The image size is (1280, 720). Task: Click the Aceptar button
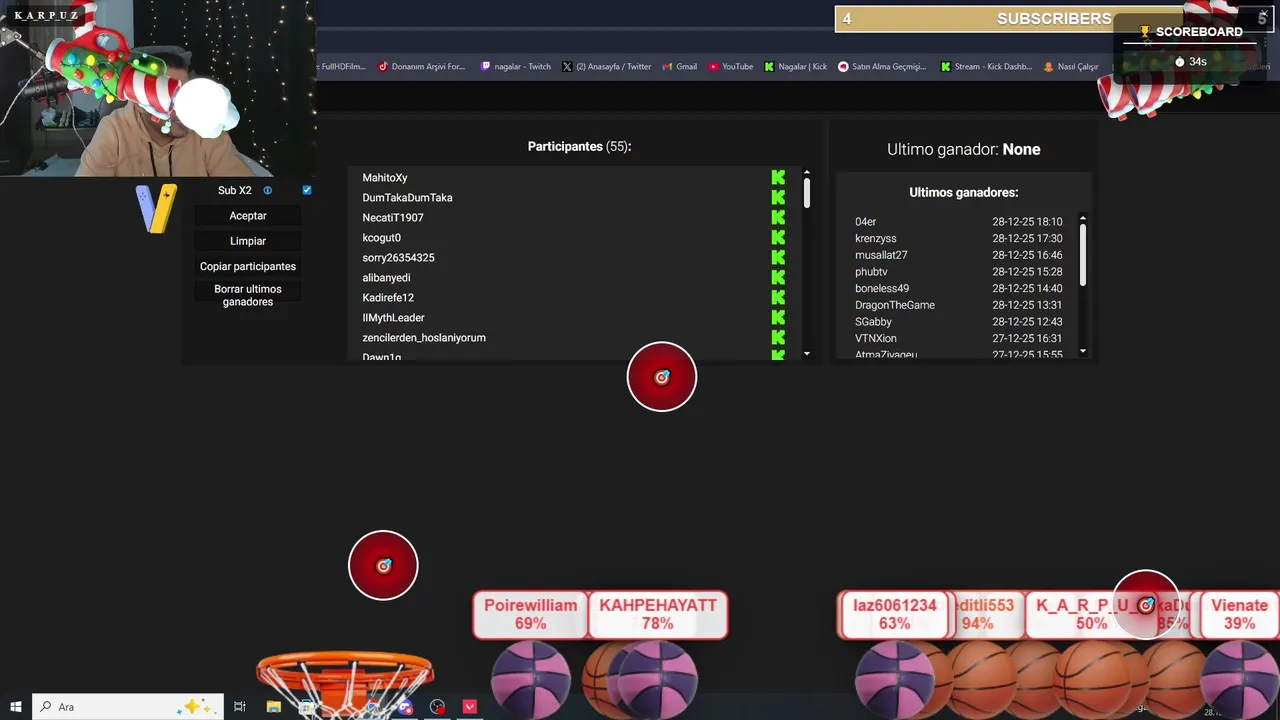tap(248, 216)
